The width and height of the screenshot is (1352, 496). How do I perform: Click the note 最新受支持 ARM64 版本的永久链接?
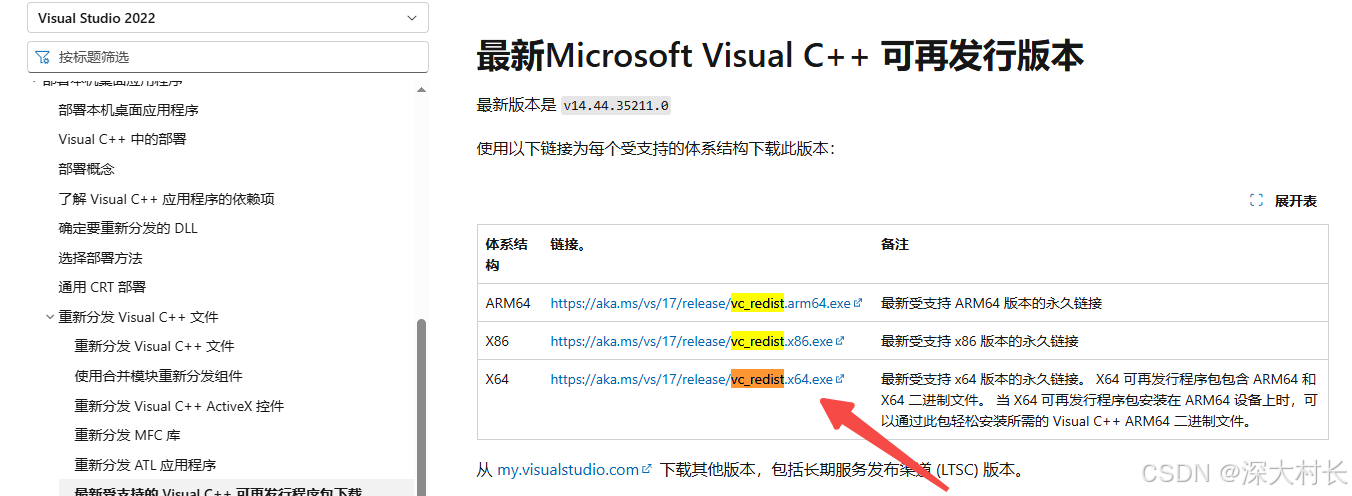click(x=991, y=303)
